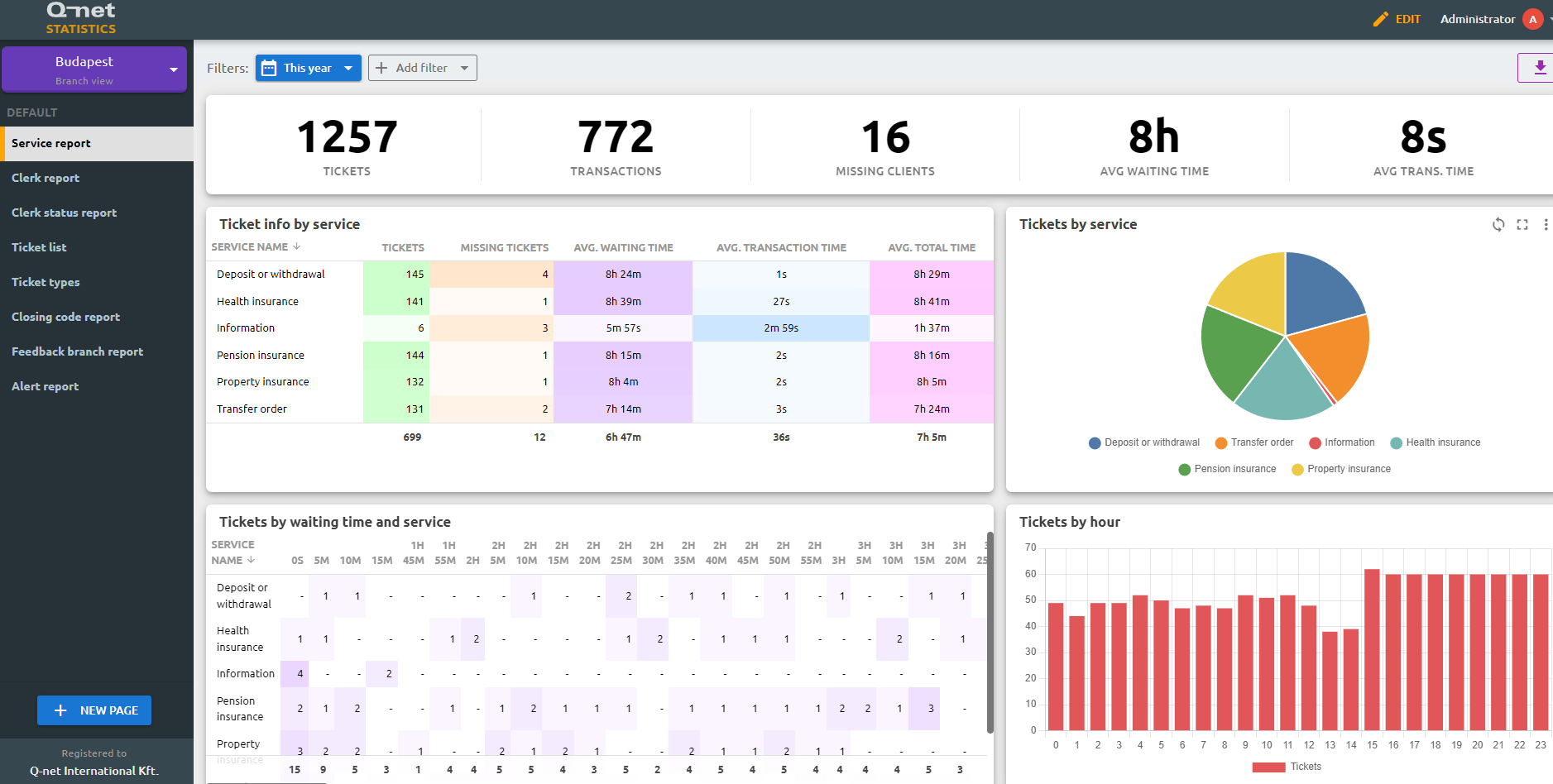Click the EDIT pencil icon
This screenshot has width=1553, height=784.
coord(1380,19)
